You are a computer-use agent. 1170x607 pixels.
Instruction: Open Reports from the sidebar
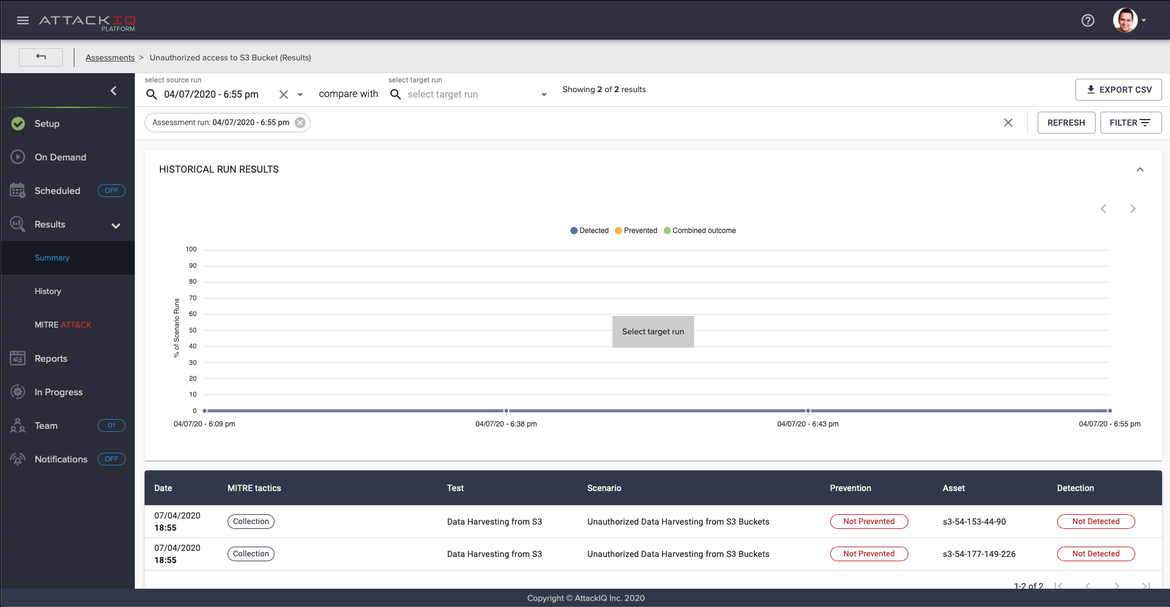(x=51, y=358)
